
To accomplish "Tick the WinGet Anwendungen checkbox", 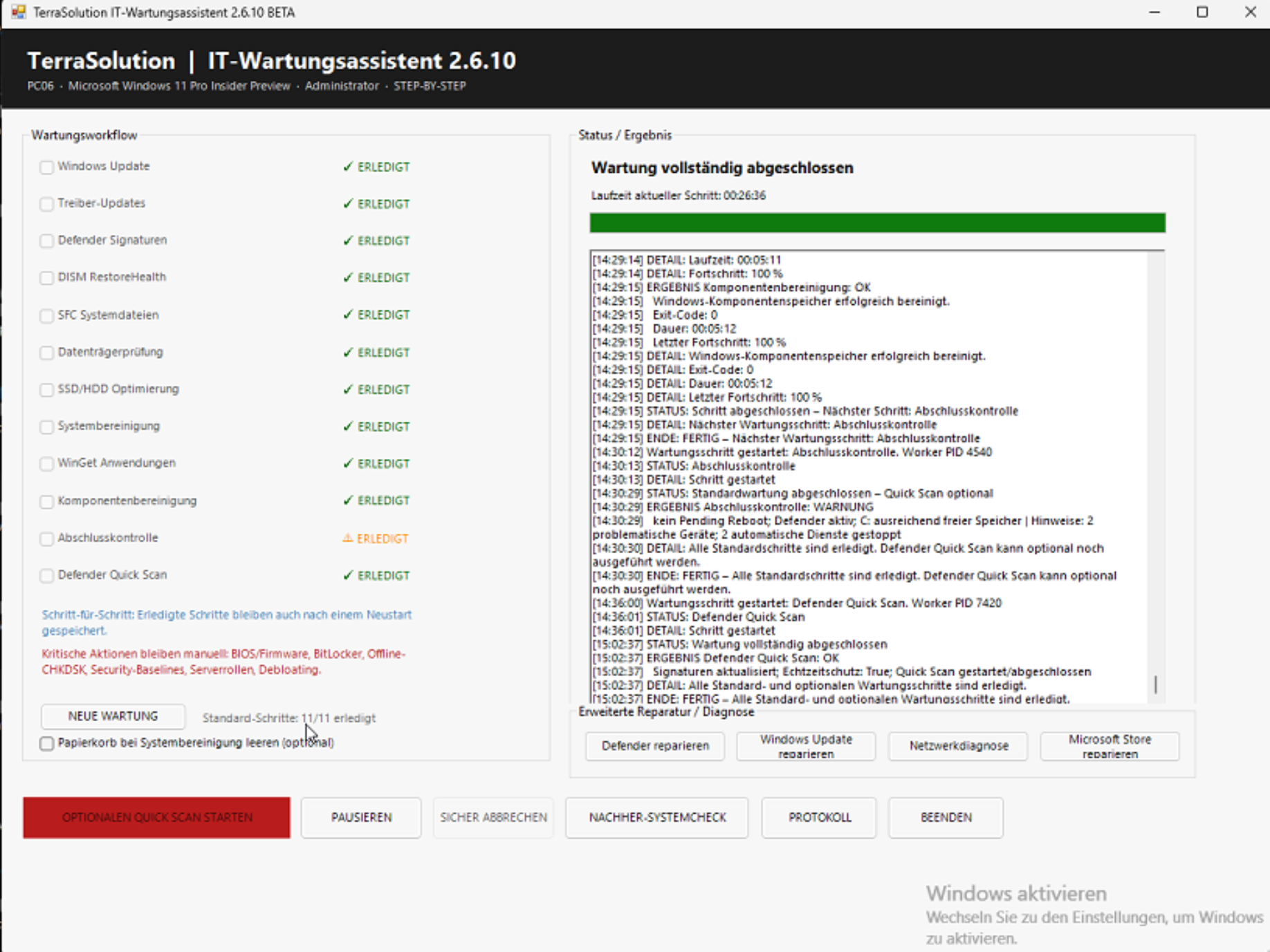I will [x=46, y=464].
